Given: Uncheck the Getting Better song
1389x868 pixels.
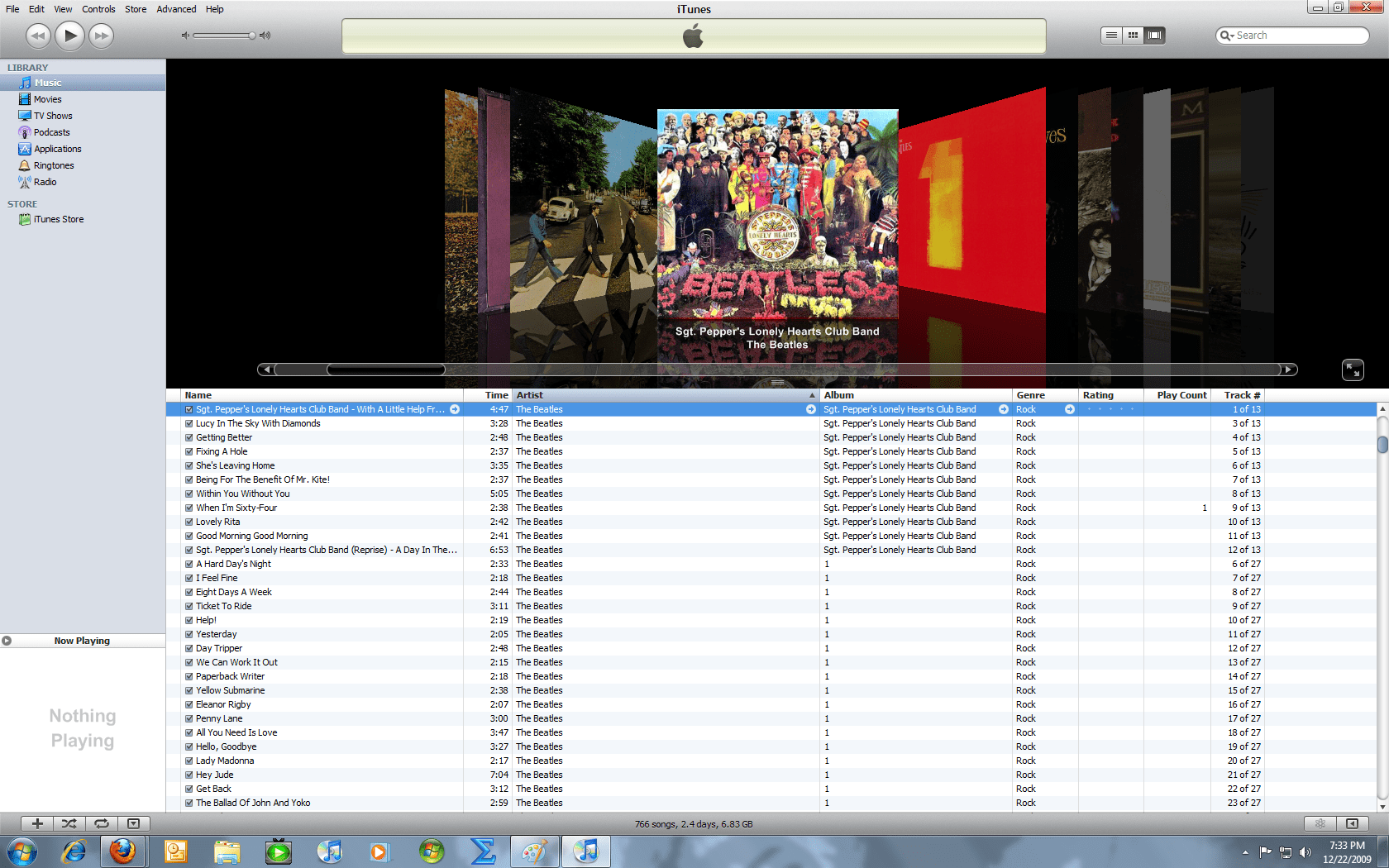Looking at the screenshot, I should point(189,437).
